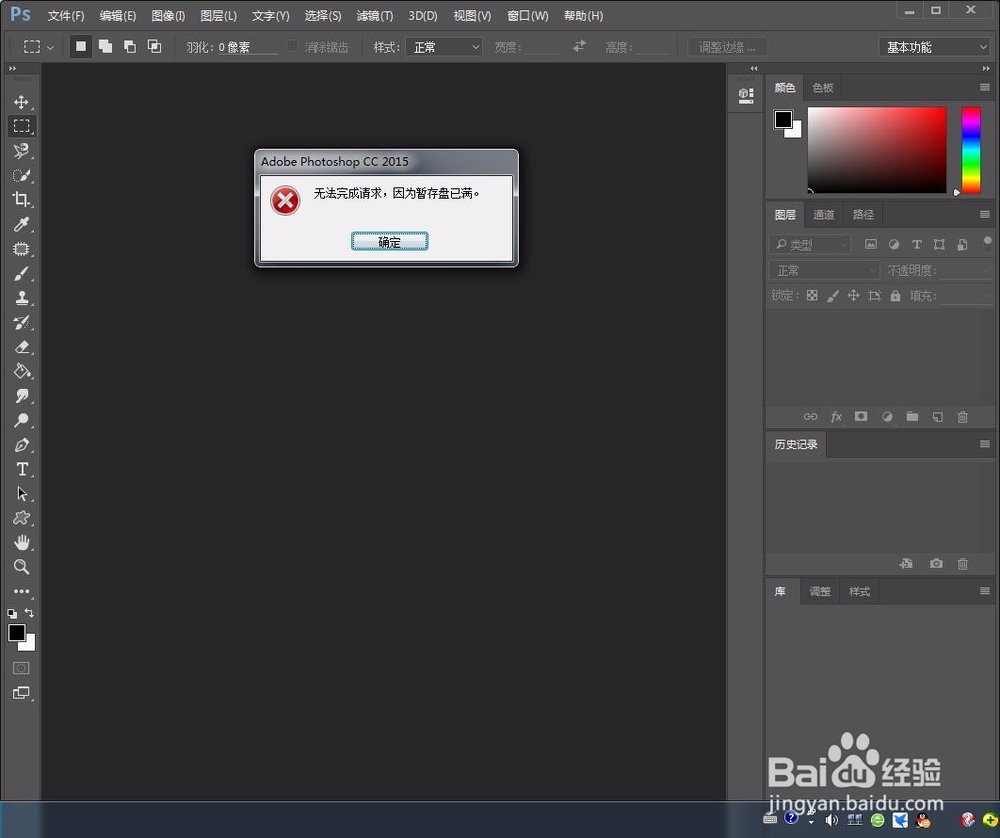This screenshot has width=1000, height=838.
Task: Select the Paint Bucket tool
Action: 21,371
